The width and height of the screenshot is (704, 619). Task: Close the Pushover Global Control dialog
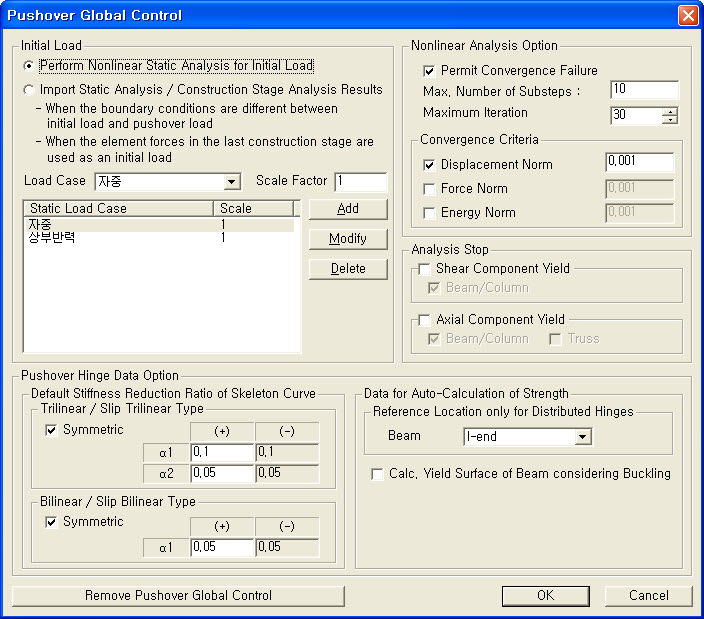point(688,16)
